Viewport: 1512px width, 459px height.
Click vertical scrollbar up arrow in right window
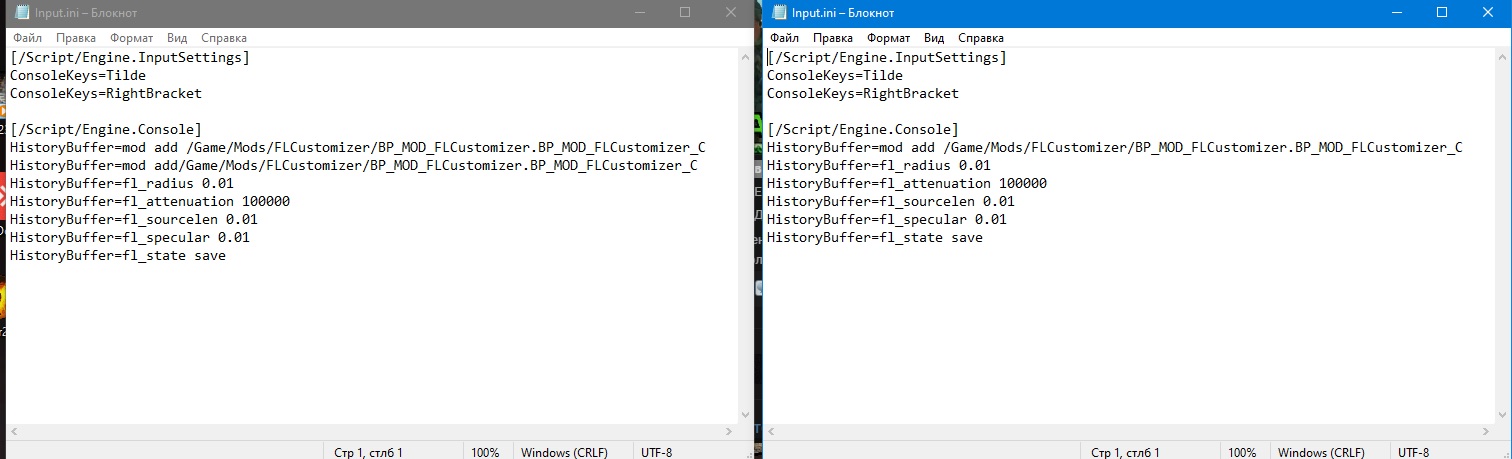click(1502, 57)
